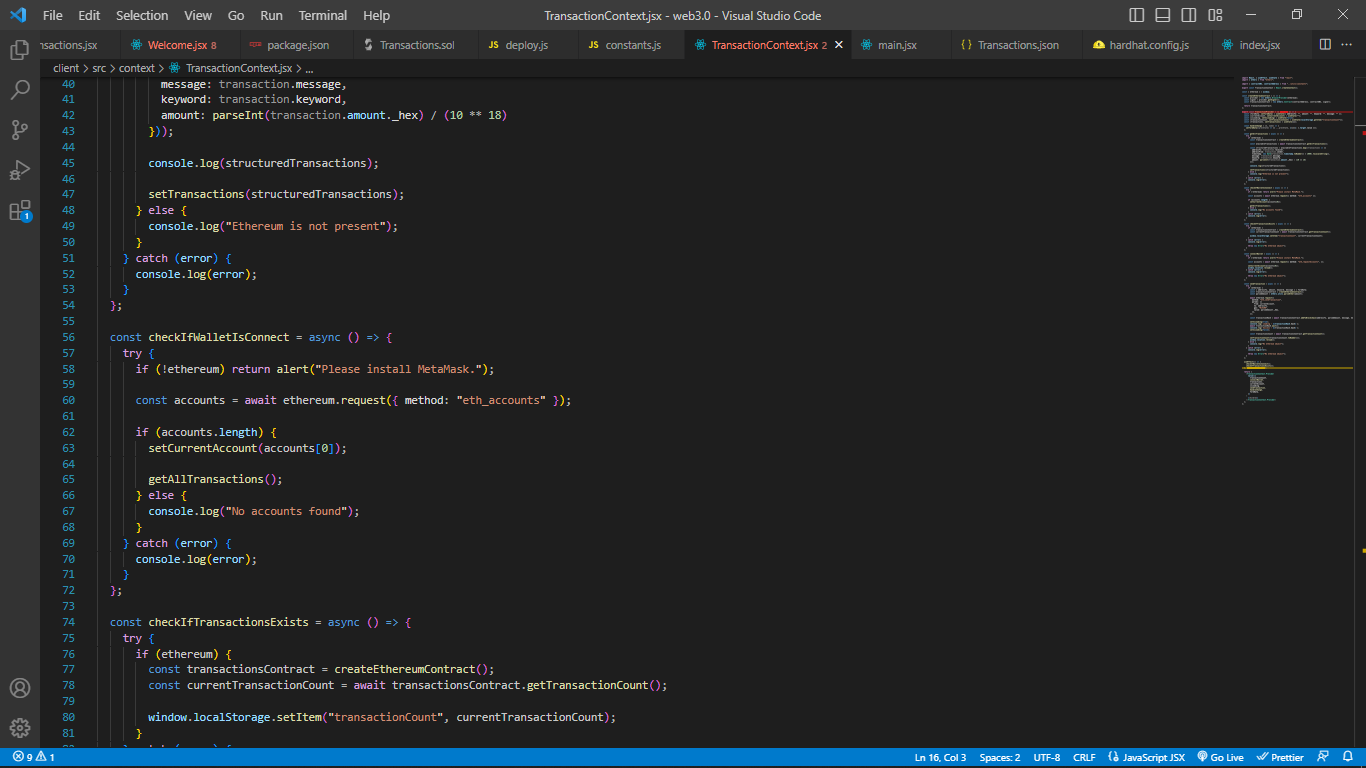This screenshot has height=768, width=1366.
Task: Toggle the Primary Side Bar visibility
Action: pyautogui.click(x=1136, y=15)
